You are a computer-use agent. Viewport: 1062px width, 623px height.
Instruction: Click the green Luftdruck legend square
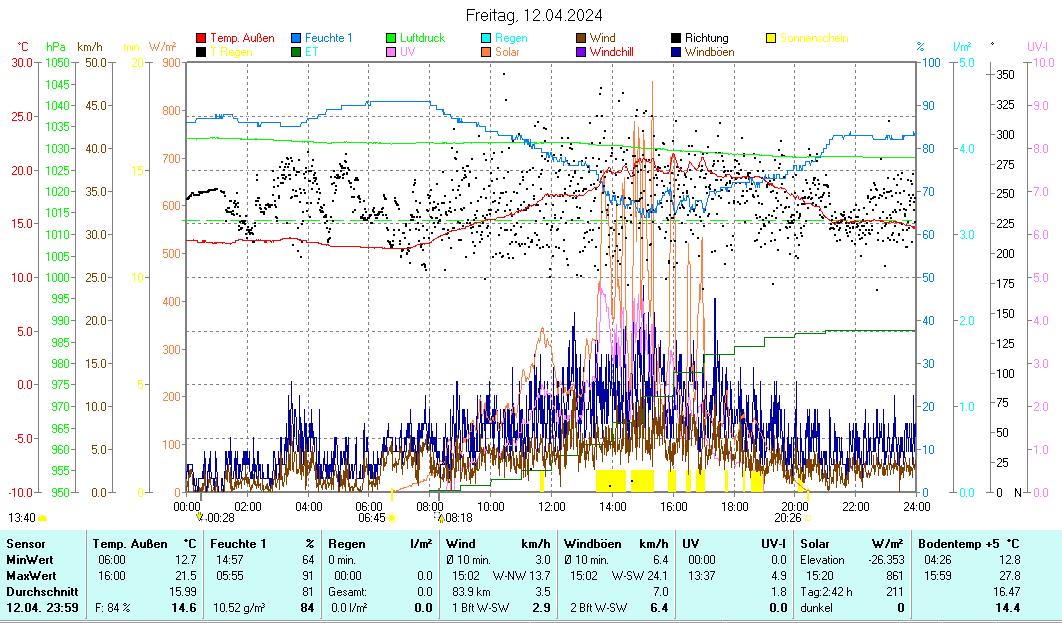pos(391,38)
